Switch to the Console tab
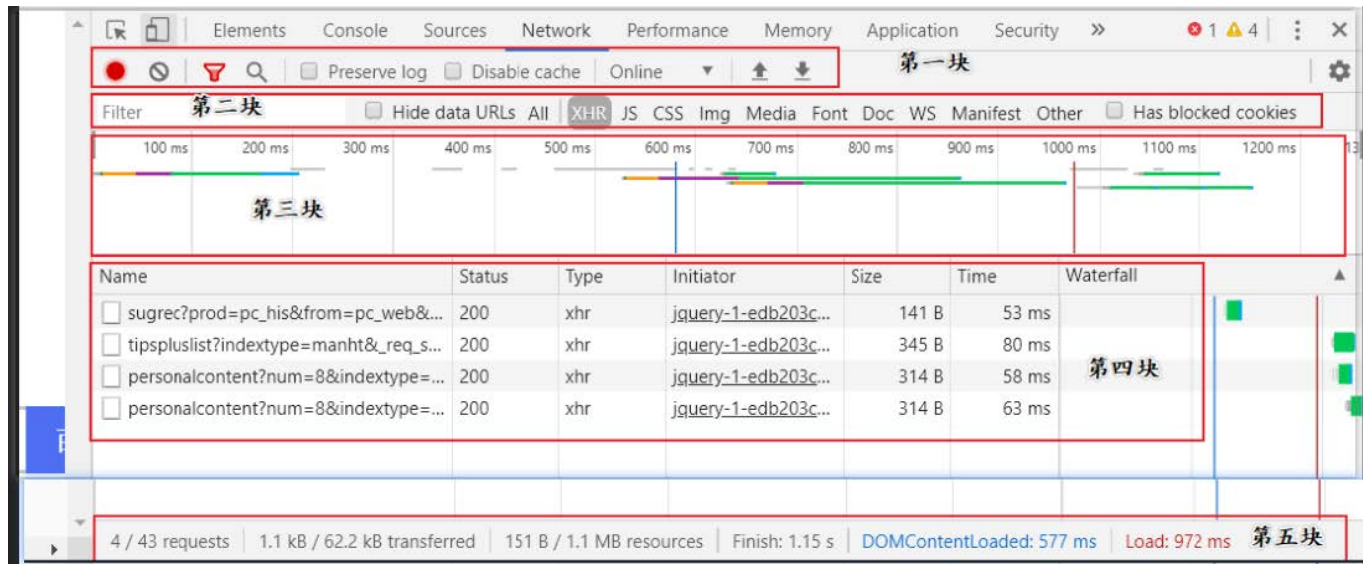The image size is (1363, 570). click(354, 31)
